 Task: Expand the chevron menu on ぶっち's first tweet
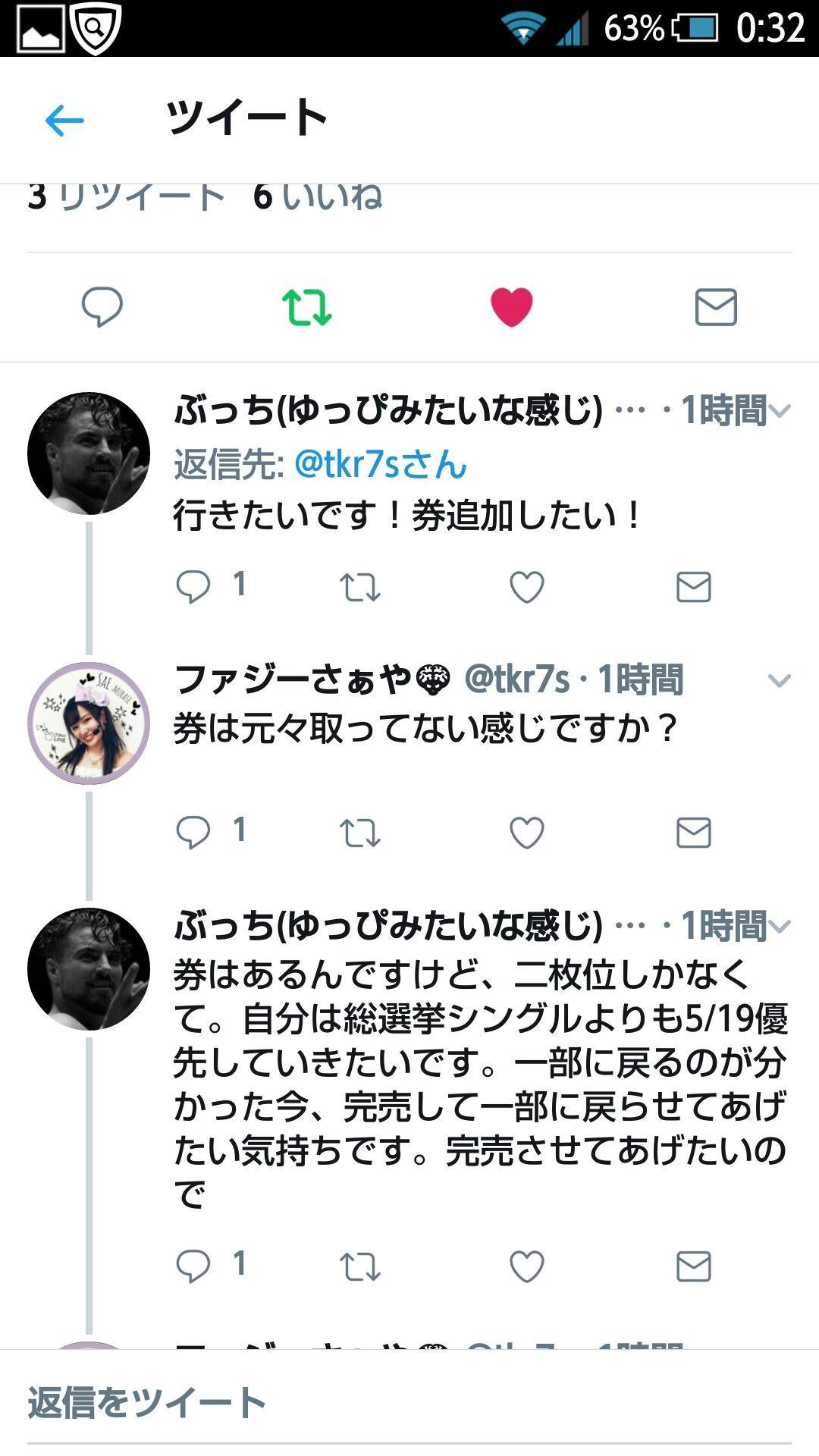780,410
